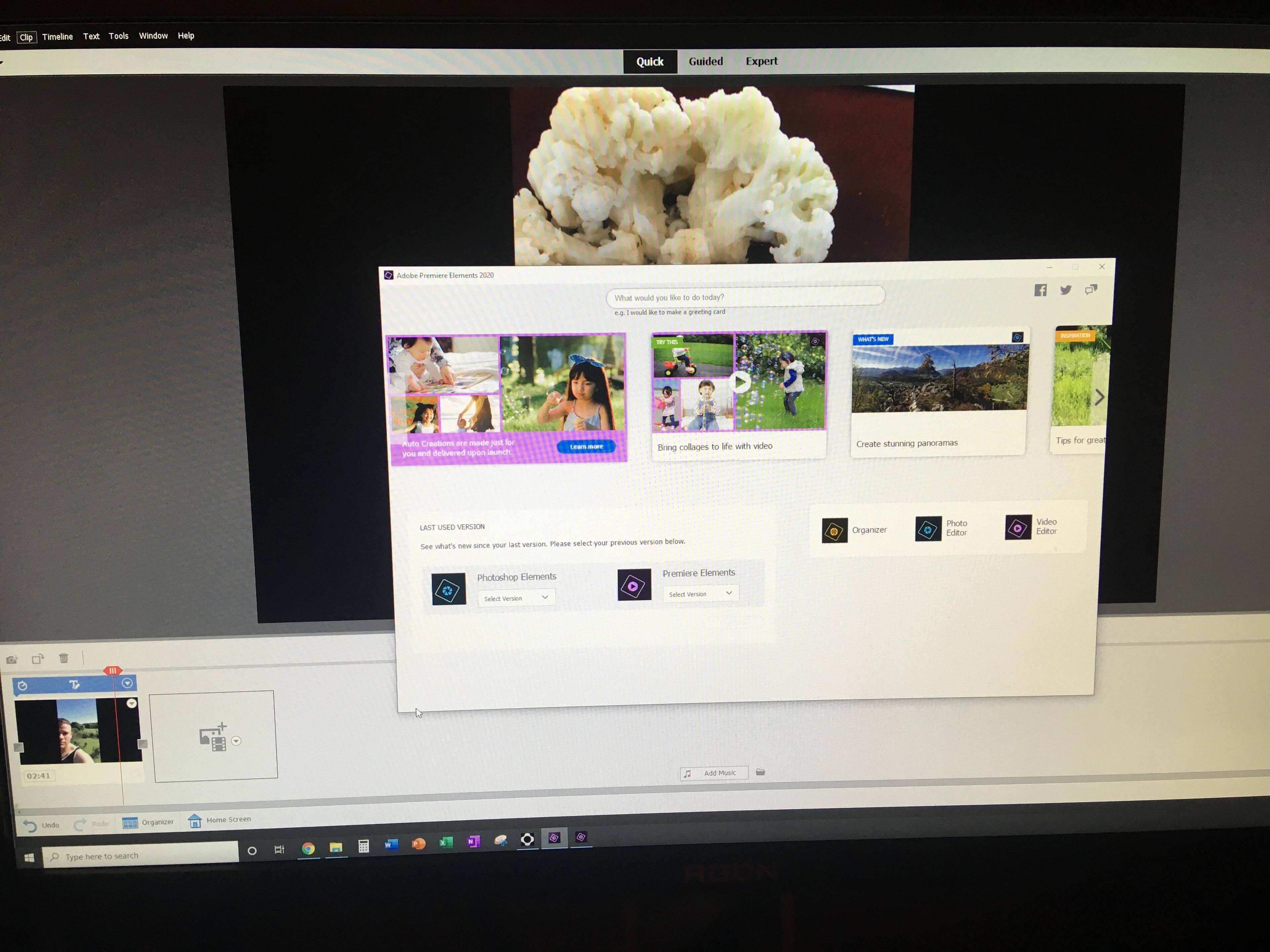
Task: Open the Timeline menu
Action: pyautogui.click(x=58, y=37)
